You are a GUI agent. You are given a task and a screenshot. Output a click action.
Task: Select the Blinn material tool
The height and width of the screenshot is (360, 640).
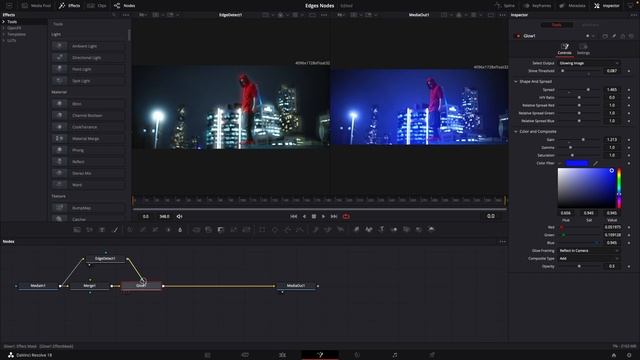(x=88, y=104)
